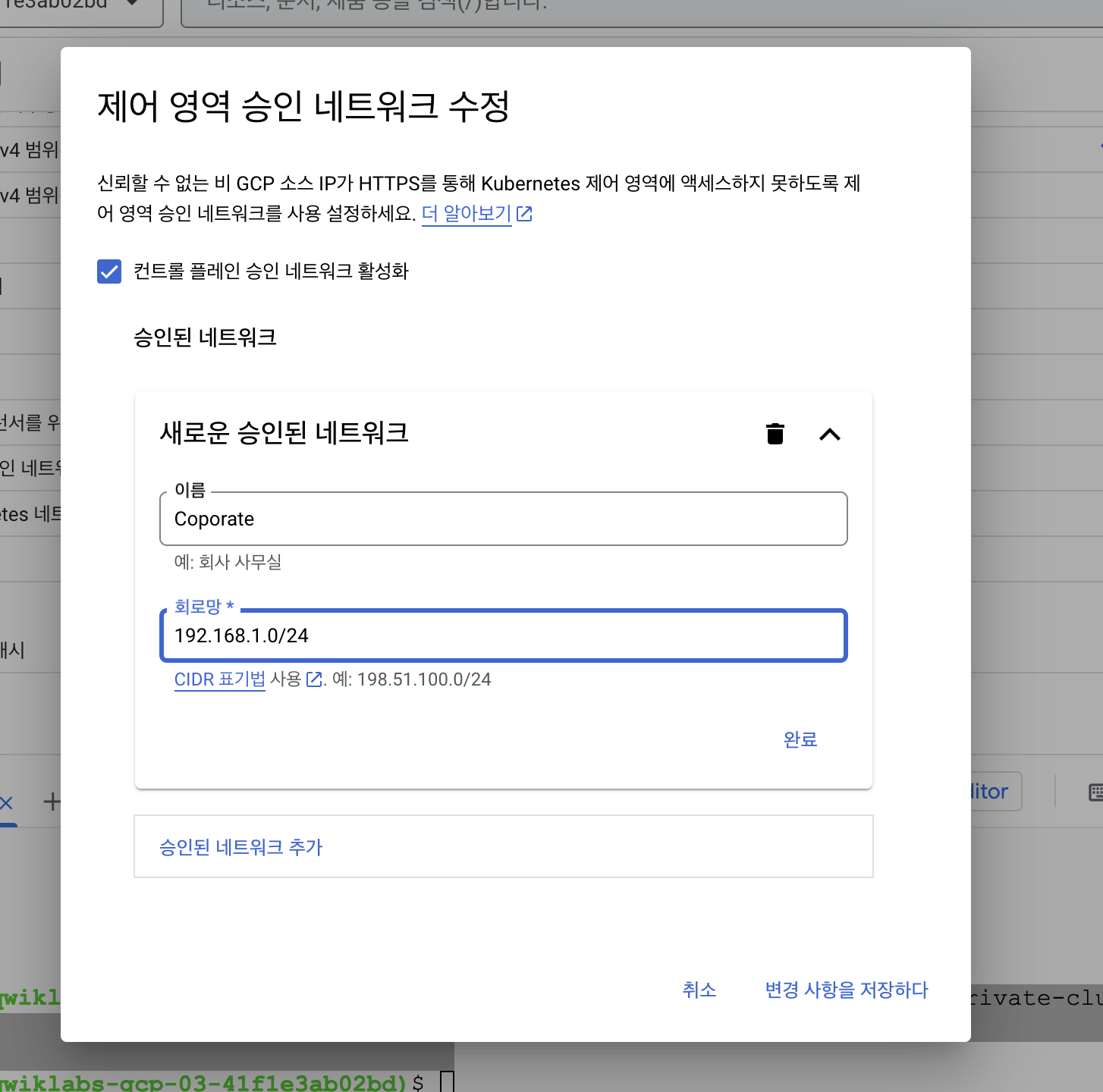Click the 승인된 네트워크 heading
Screen dimensions: 1103x1092
[x=205, y=337]
